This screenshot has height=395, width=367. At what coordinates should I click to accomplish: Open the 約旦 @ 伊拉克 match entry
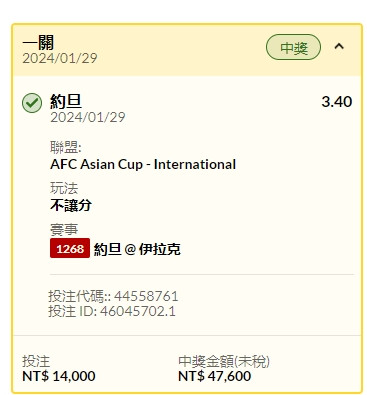coord(137,249)
